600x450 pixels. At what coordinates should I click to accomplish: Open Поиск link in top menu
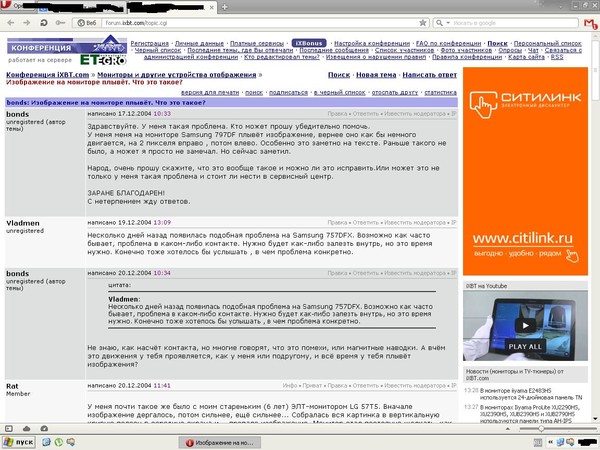point(497,43)
